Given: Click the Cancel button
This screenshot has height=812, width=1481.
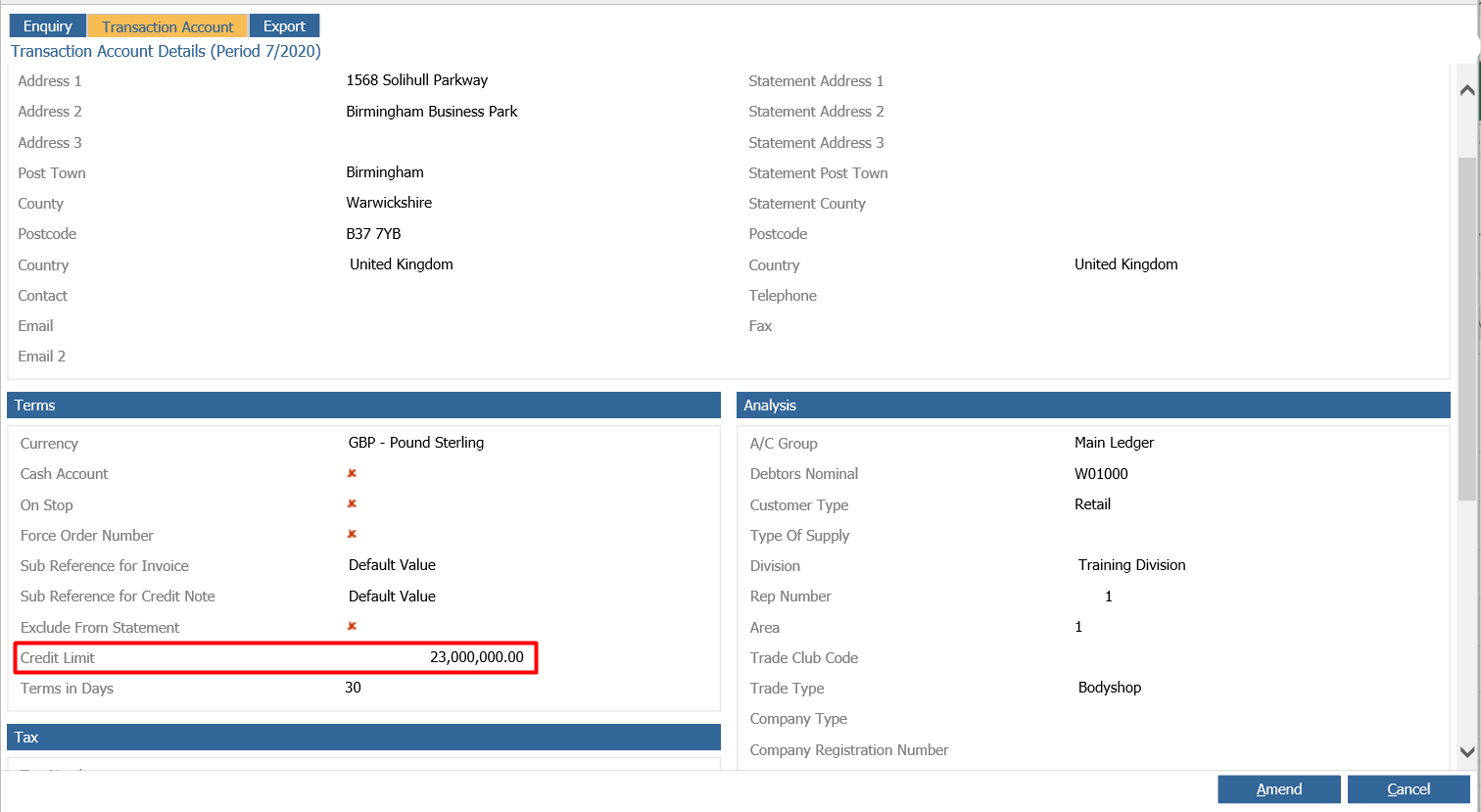Looking at the screenshot, I should pyautogui.click(x=1408, y=789).
